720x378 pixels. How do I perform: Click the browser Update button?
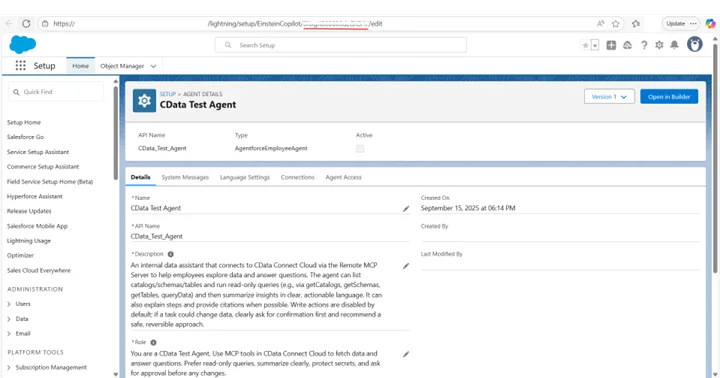pyautogui.click(x=675, y=23)
